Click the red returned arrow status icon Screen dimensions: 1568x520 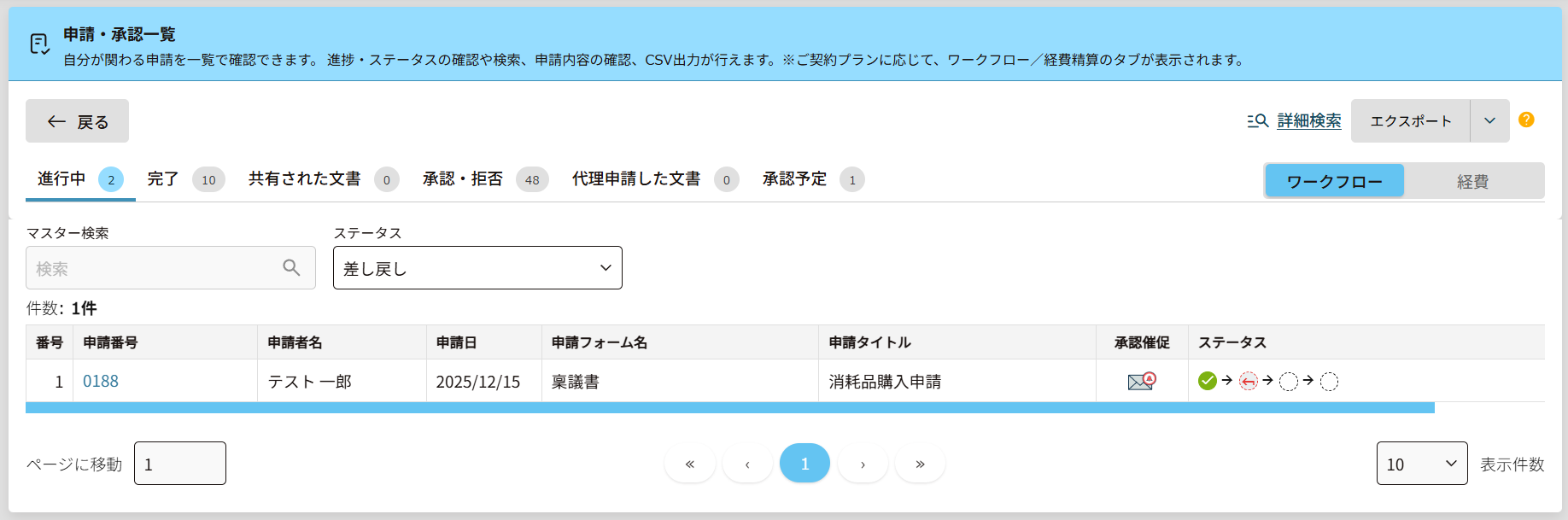coord(1248,382)
